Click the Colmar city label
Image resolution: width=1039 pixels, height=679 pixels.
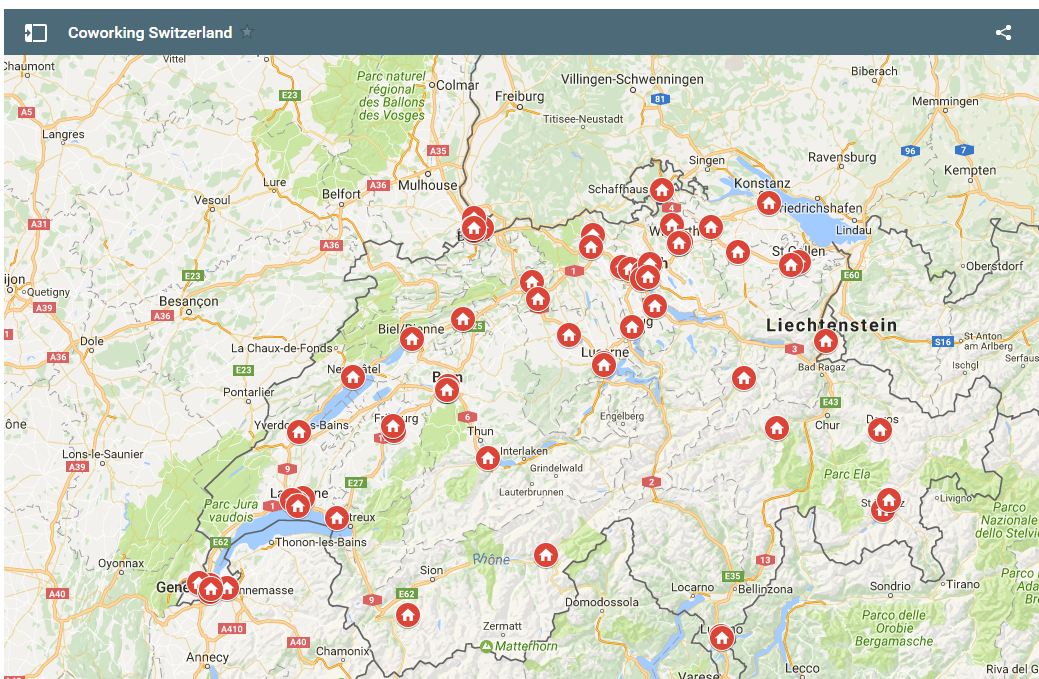coord(457,85)
